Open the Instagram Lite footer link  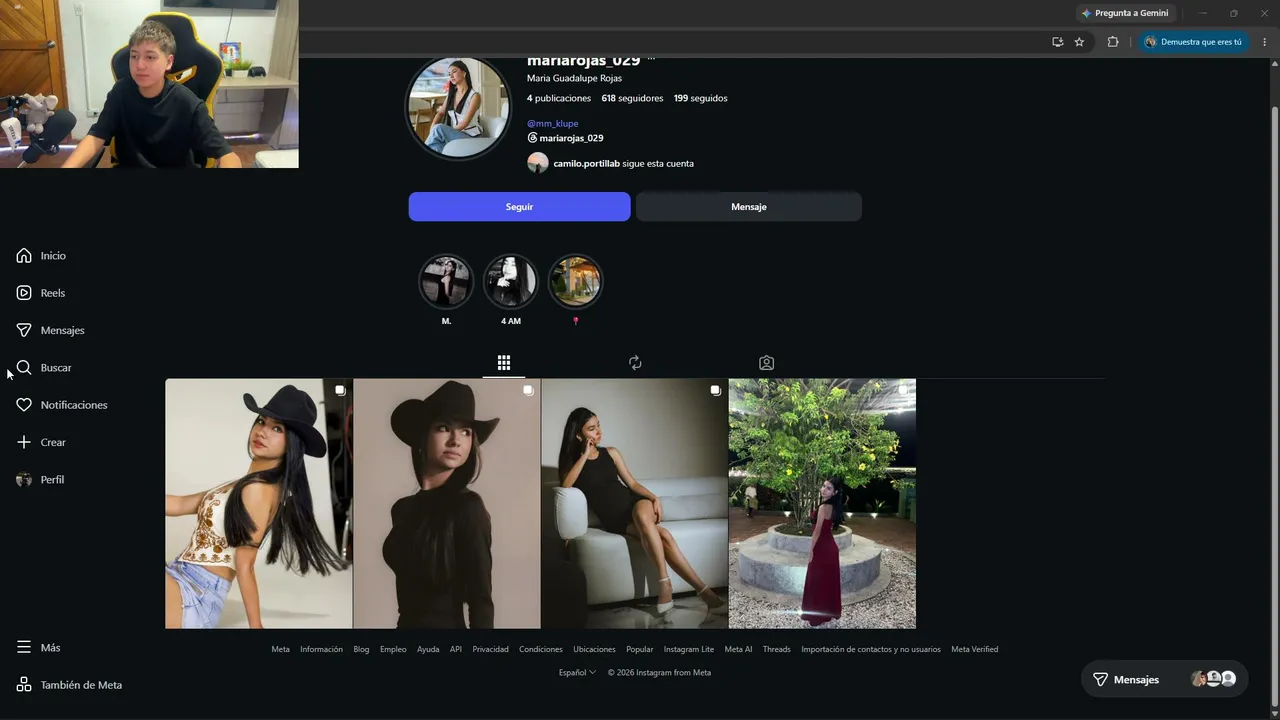click(x=689, y=649)
